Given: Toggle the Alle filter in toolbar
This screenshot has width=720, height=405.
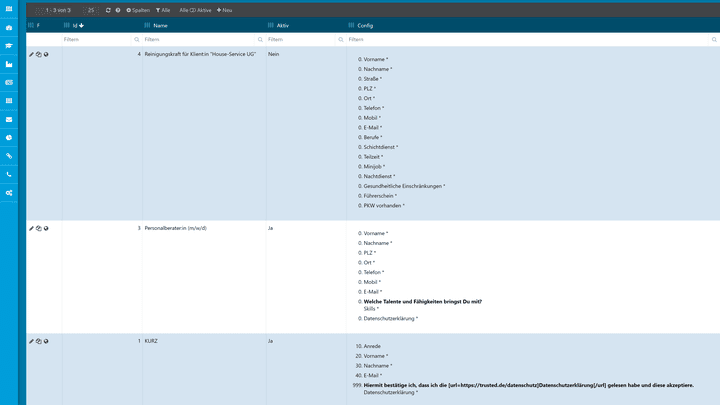Looking at the screenshot, I should point(163,10).
